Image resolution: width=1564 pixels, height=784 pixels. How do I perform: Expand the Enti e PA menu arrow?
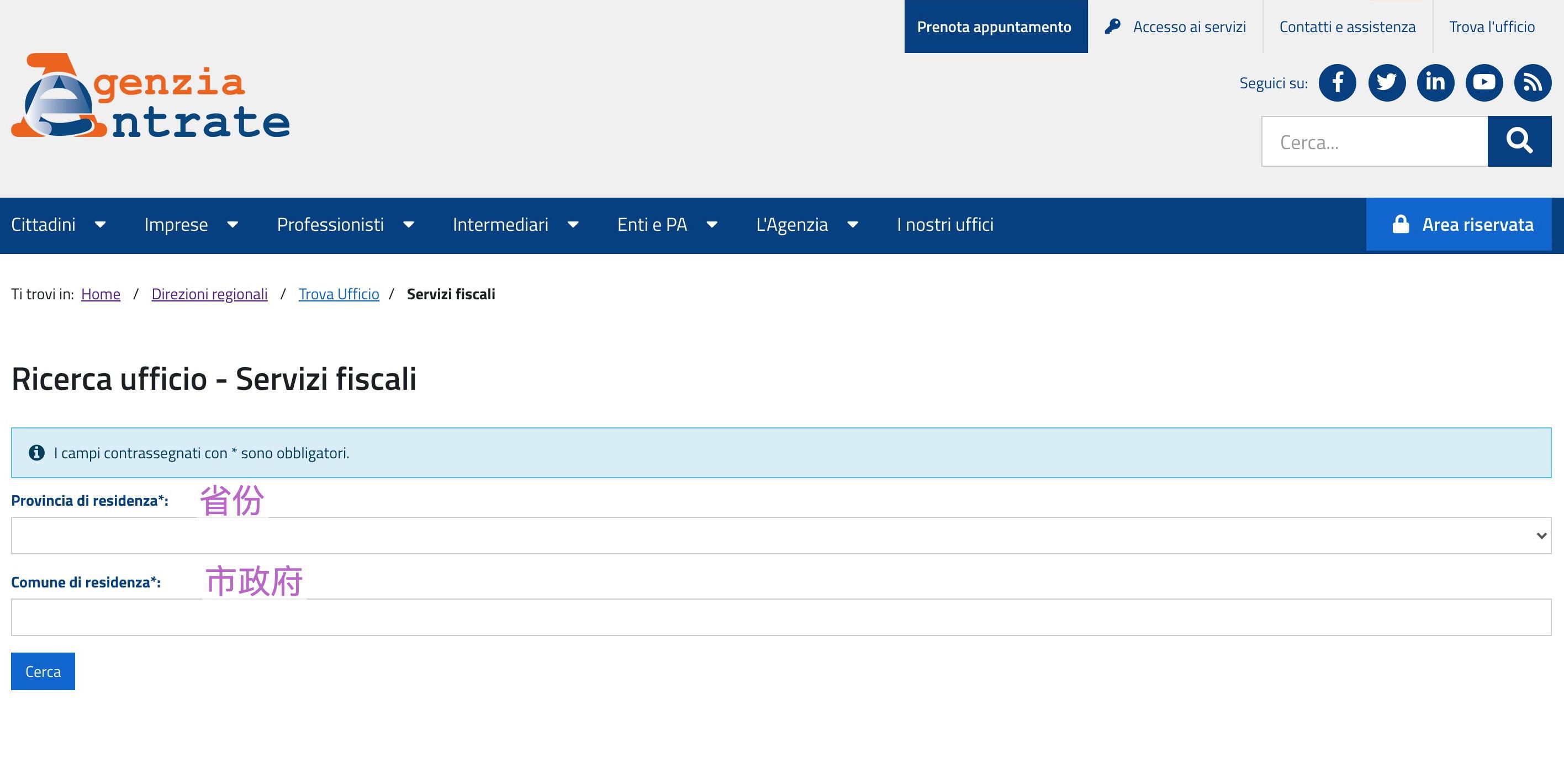coord(711,225)
